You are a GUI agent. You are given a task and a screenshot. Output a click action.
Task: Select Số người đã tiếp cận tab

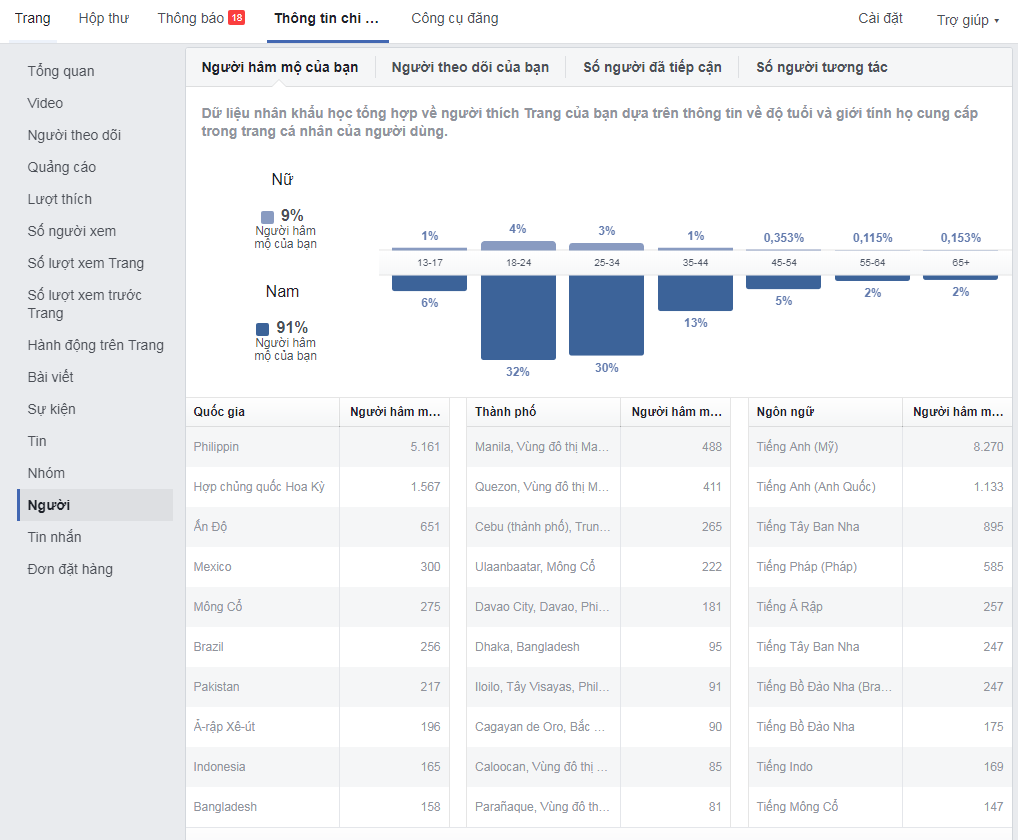[x=652, y=67]
